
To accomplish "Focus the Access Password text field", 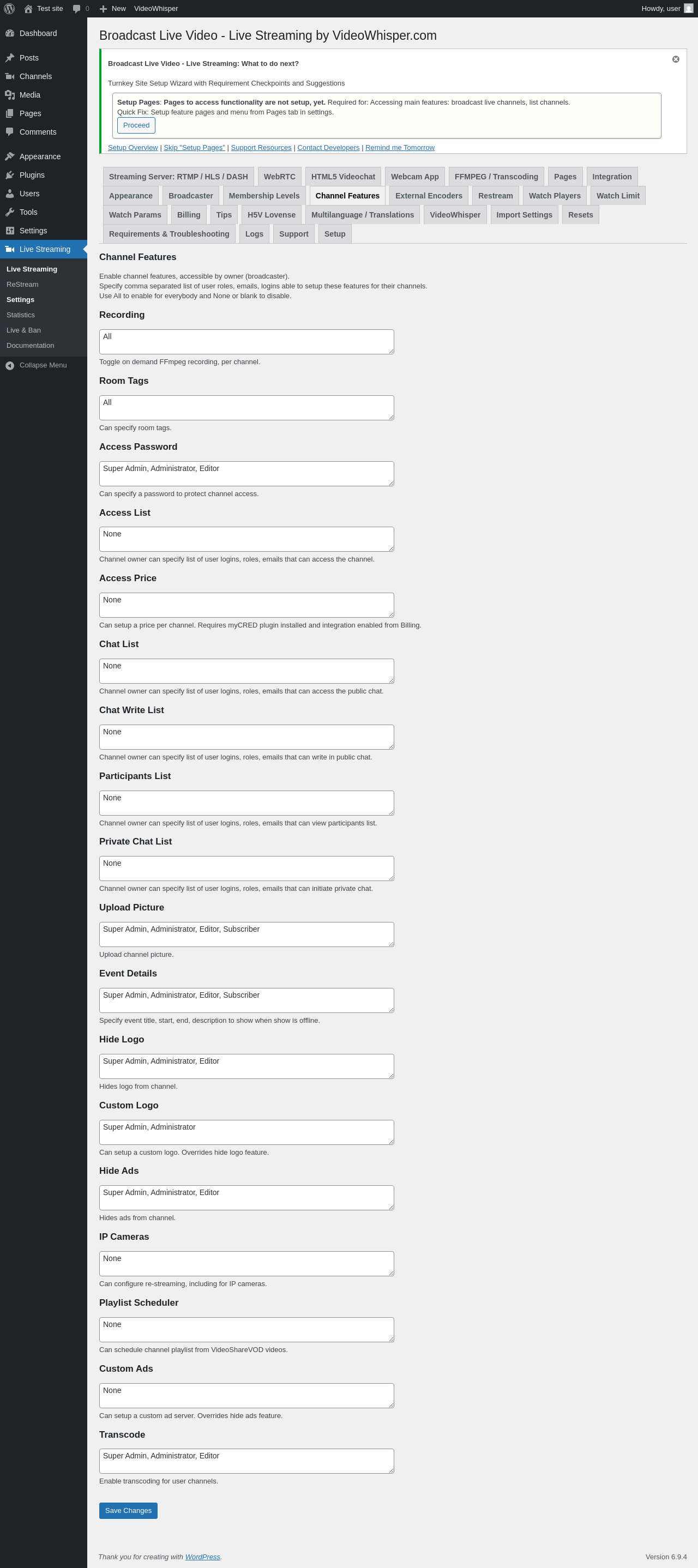I will pos(246,474).
